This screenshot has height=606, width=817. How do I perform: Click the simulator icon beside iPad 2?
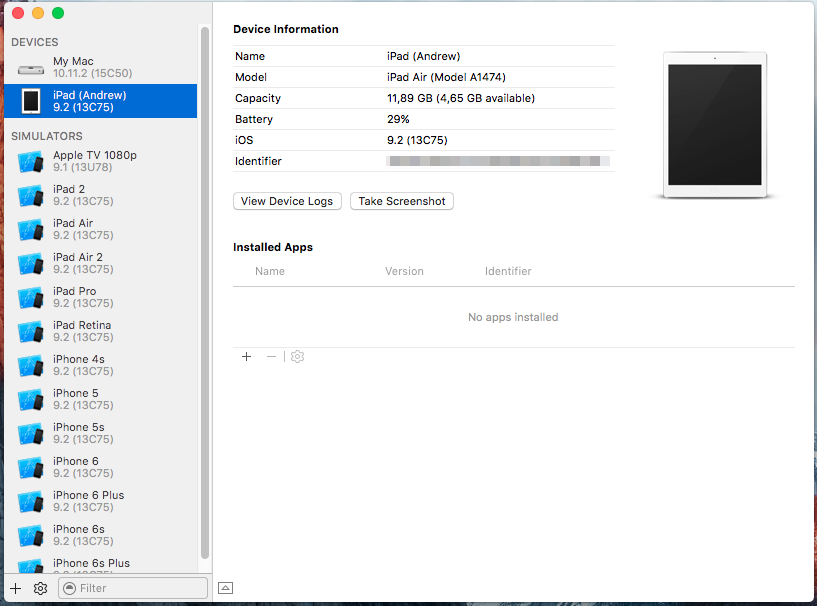(x=30, y=196)
